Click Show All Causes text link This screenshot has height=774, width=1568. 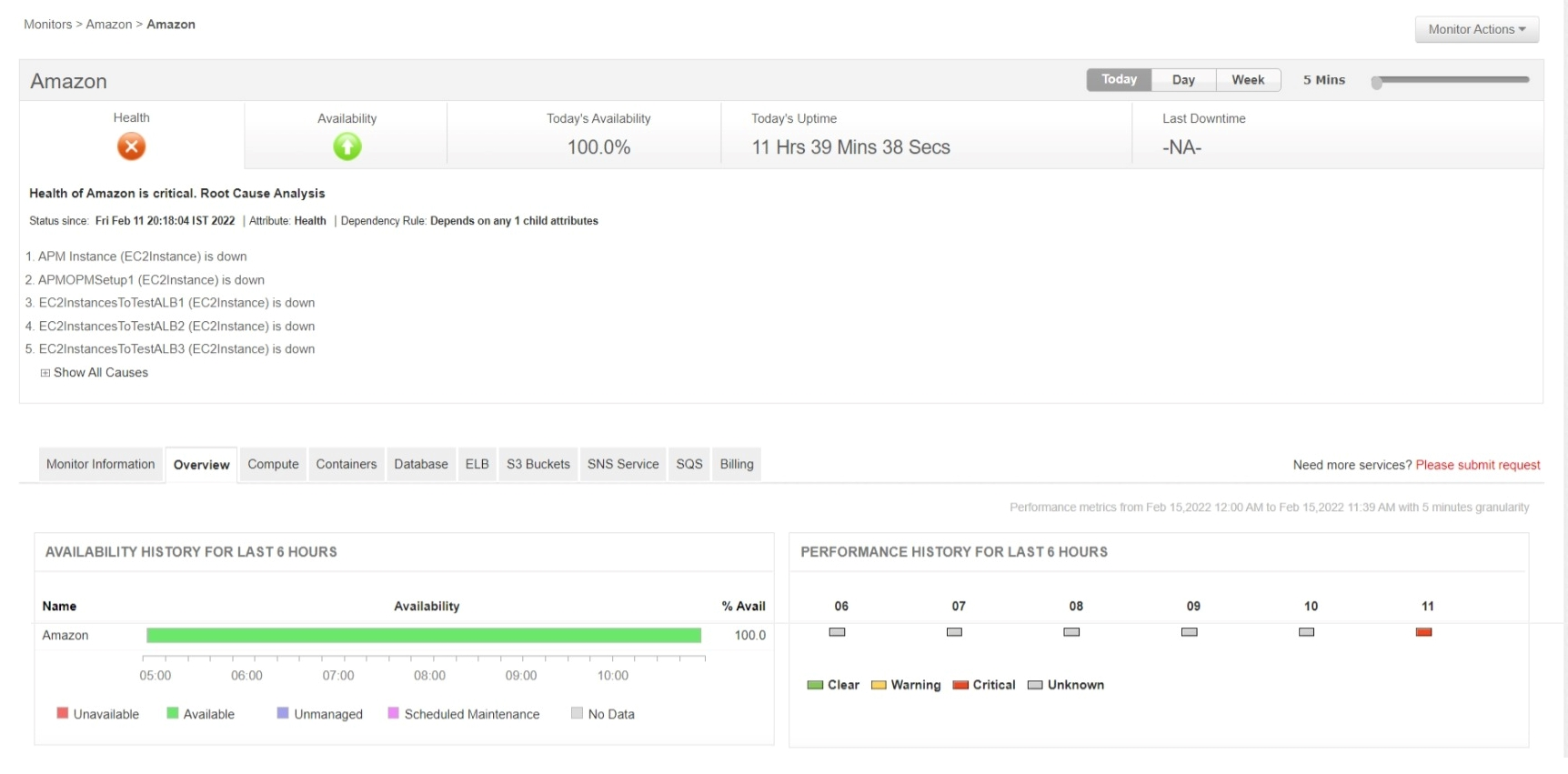(100, 373)
